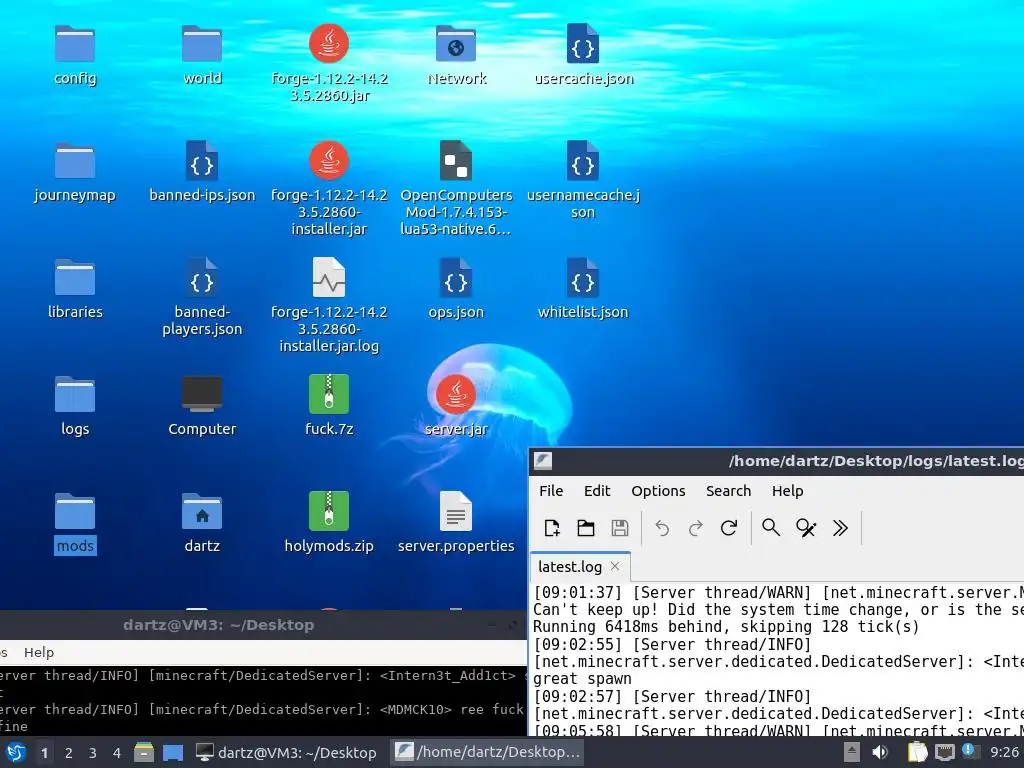Open the journeymap folder

click(x=74, y=161)
